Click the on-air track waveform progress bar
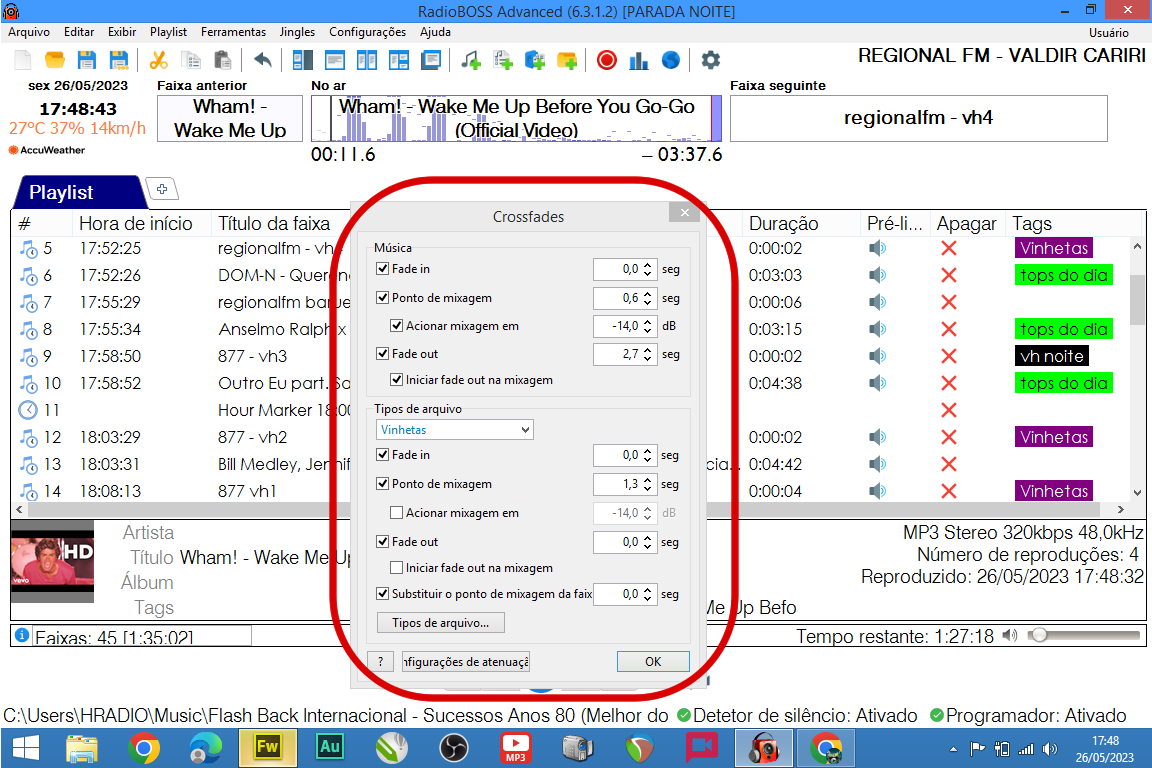The height and width of the screenshot is (768, 1152). [516, 118]
